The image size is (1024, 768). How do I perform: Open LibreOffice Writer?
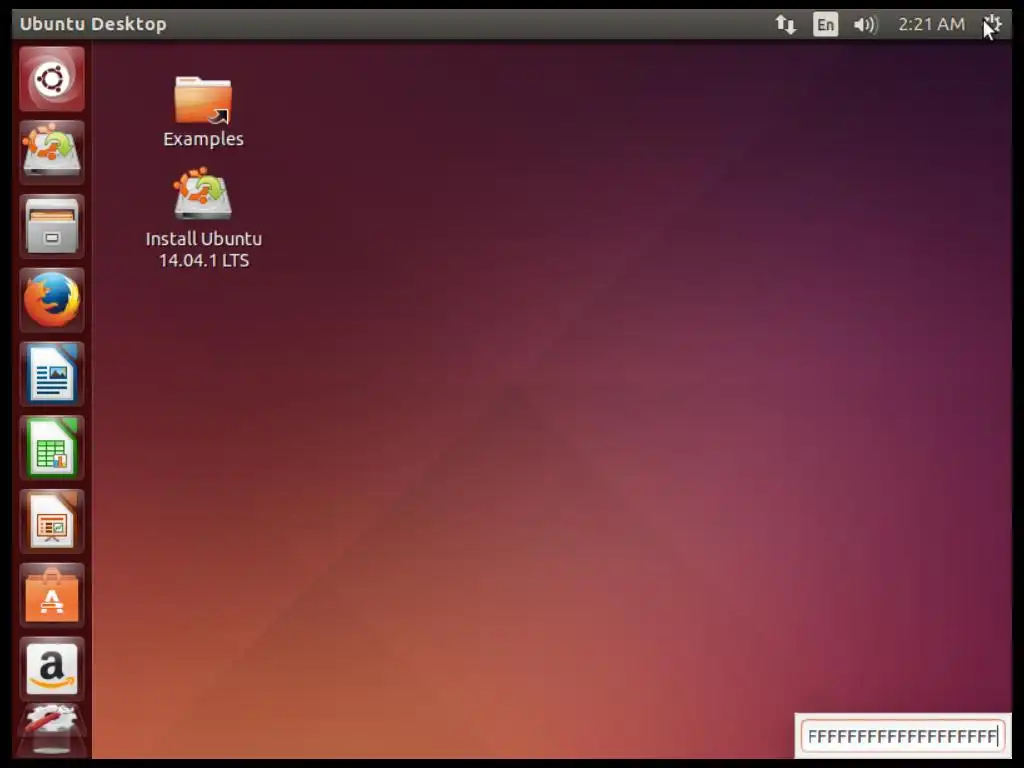[x=52, y=374]
